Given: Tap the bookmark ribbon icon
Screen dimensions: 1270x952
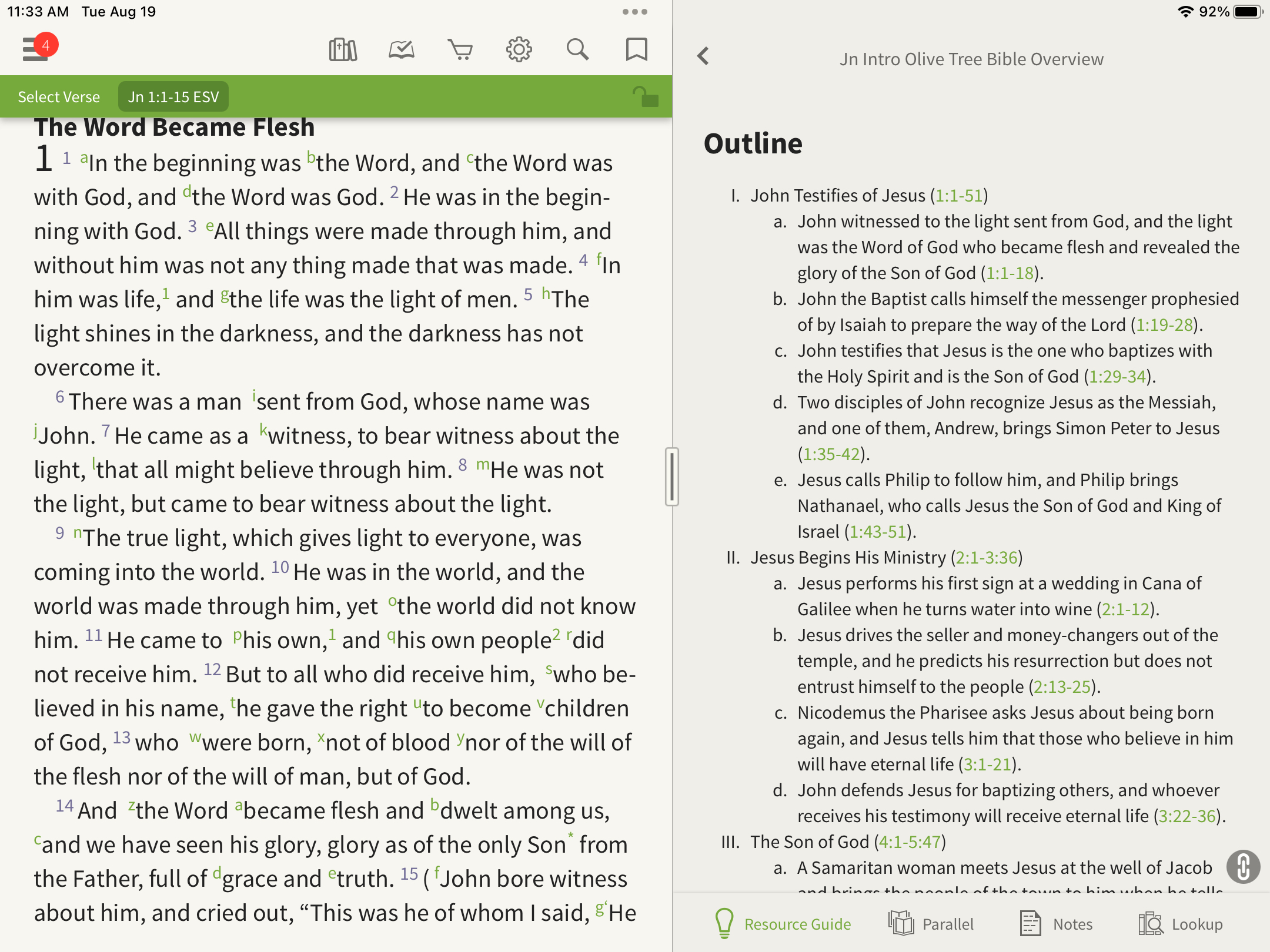Looking at the screenshot, I should click(x=636, y=49).
